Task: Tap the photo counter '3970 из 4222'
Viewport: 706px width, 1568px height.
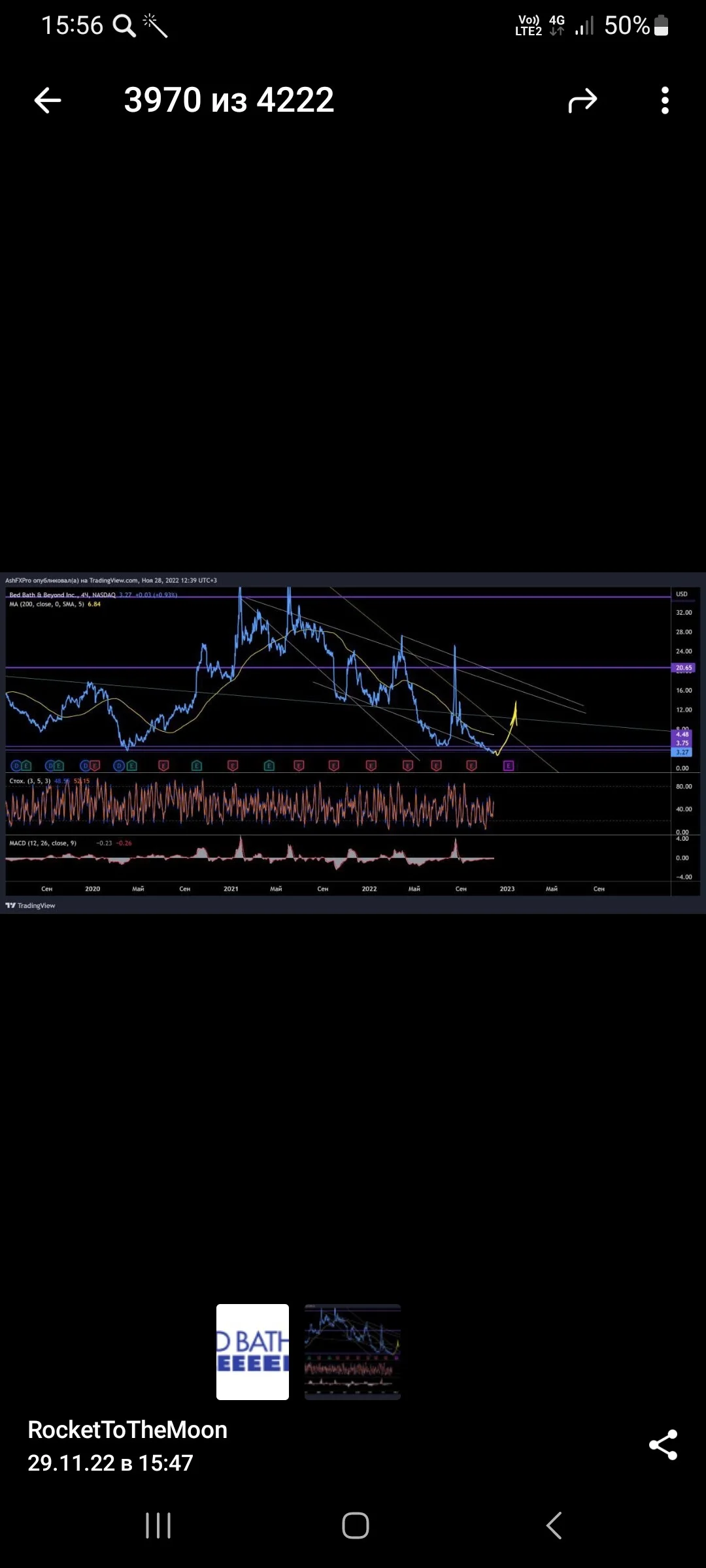Action: pos(229,100)
